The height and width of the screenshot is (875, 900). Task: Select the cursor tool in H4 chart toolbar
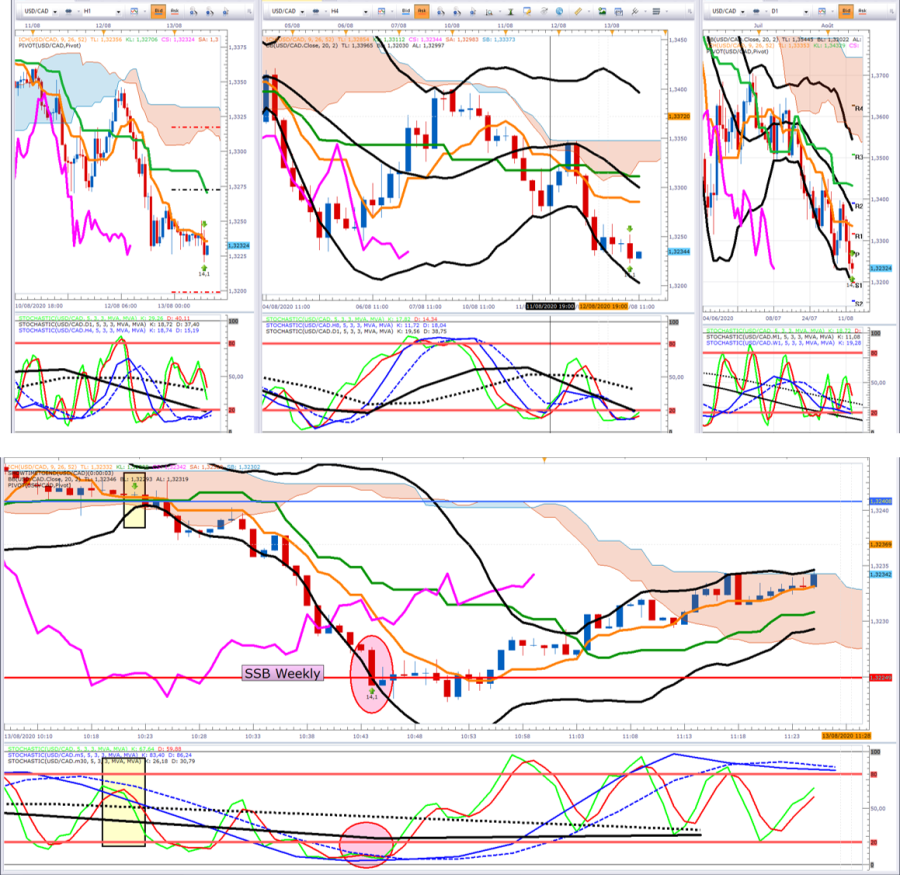(473, 11)
